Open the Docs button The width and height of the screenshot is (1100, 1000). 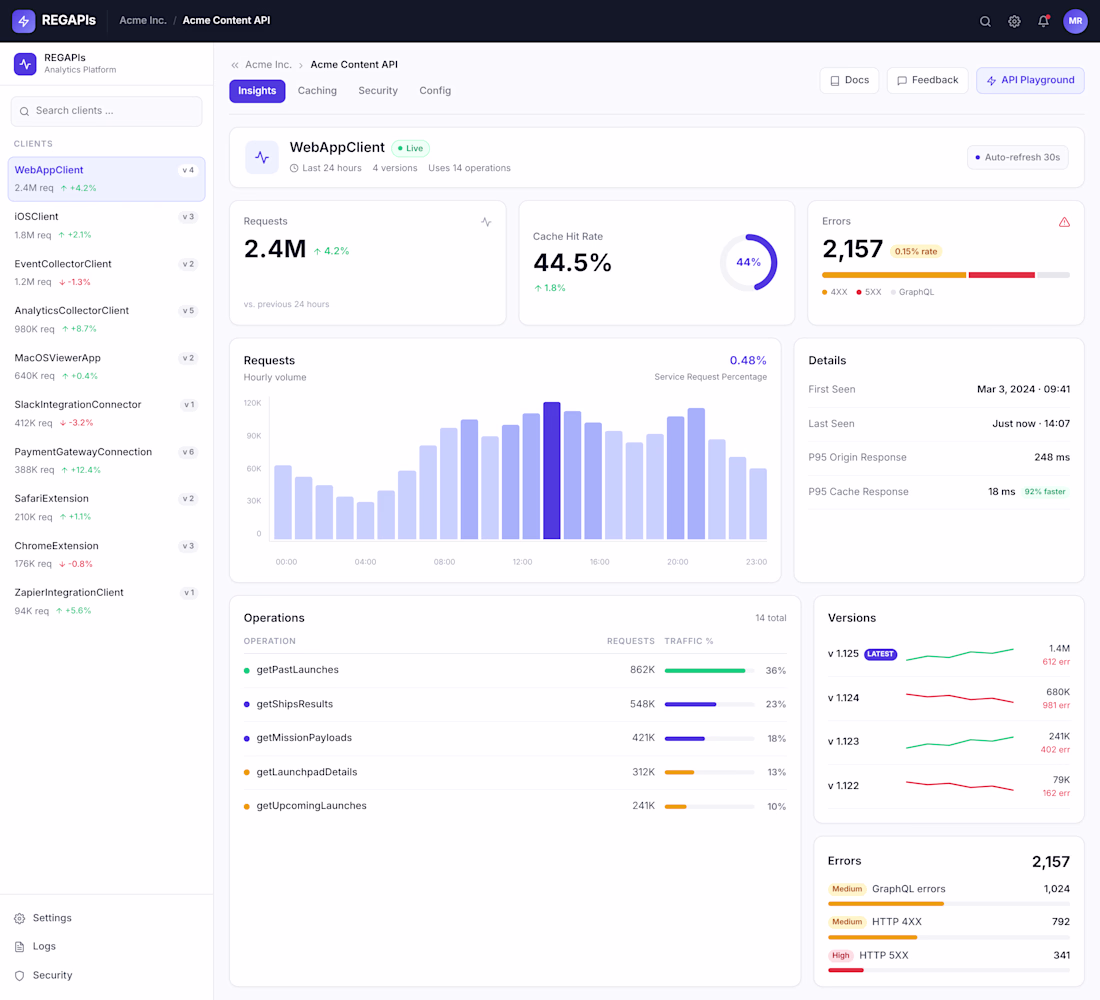pyautogui.click(x=850, y=80)
